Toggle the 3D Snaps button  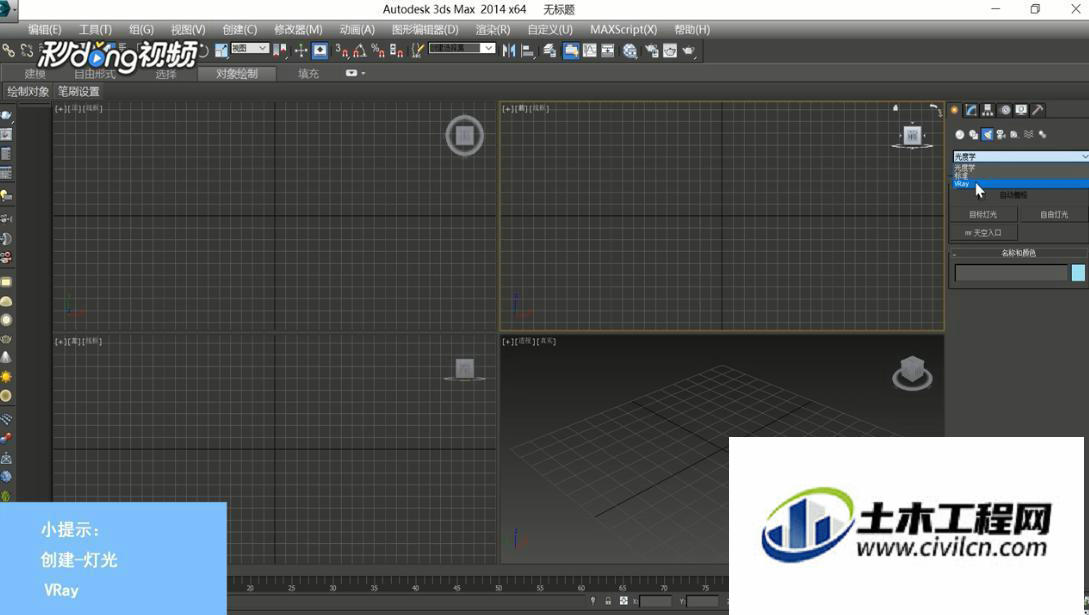(342, 51)
